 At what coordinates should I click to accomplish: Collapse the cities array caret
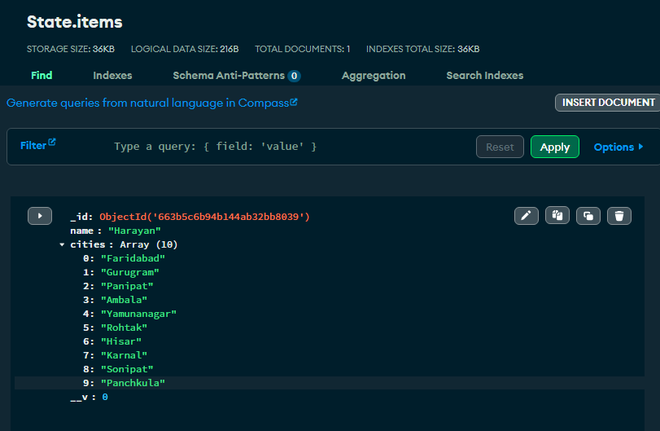pos(62,244)
